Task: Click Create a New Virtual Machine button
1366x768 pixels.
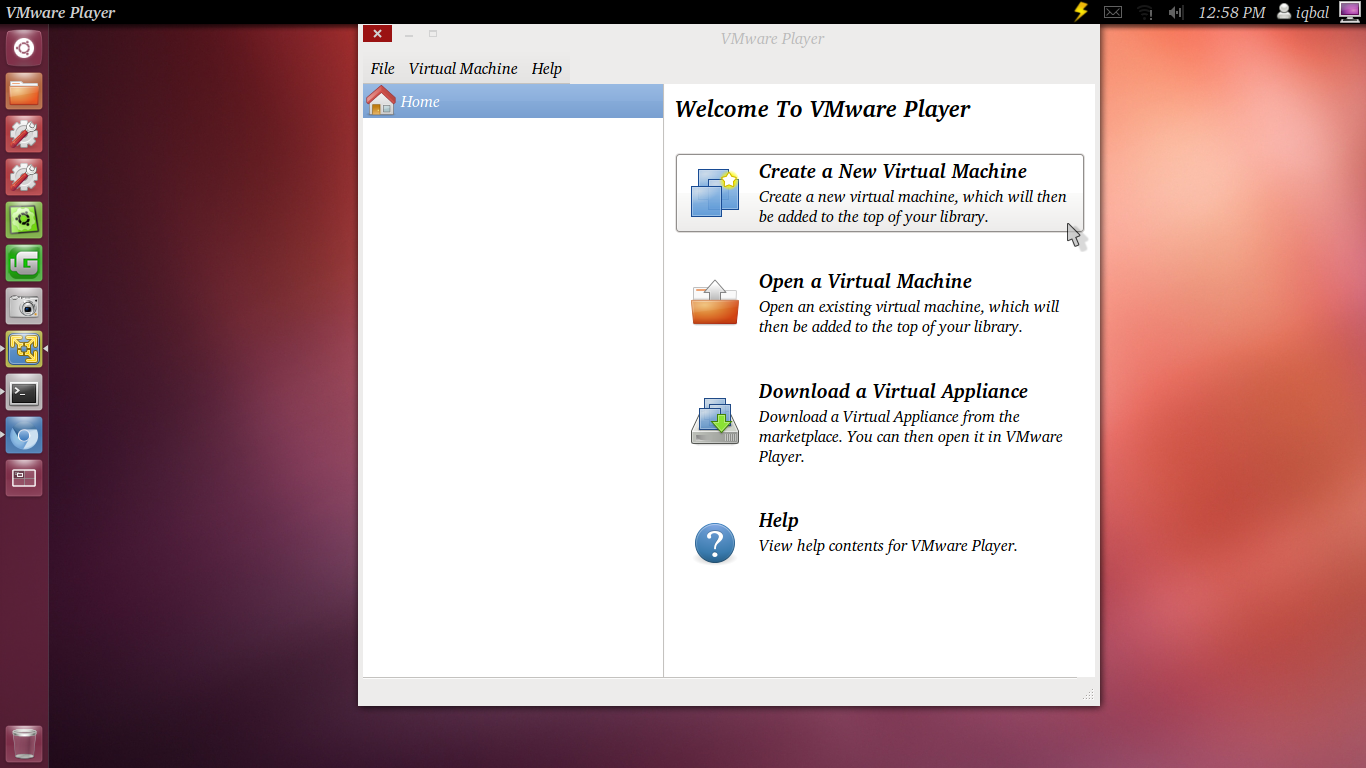Action: click(880, 193)
